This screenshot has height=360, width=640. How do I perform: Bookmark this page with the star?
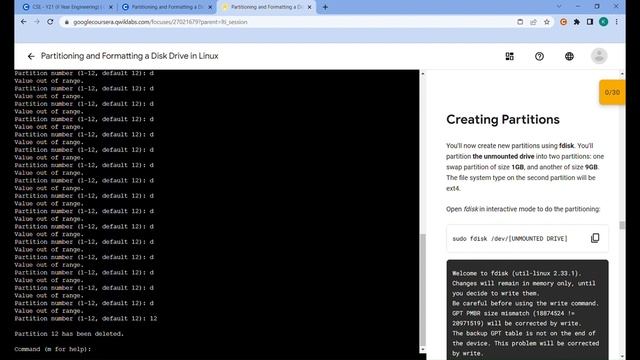coord(547,22)
